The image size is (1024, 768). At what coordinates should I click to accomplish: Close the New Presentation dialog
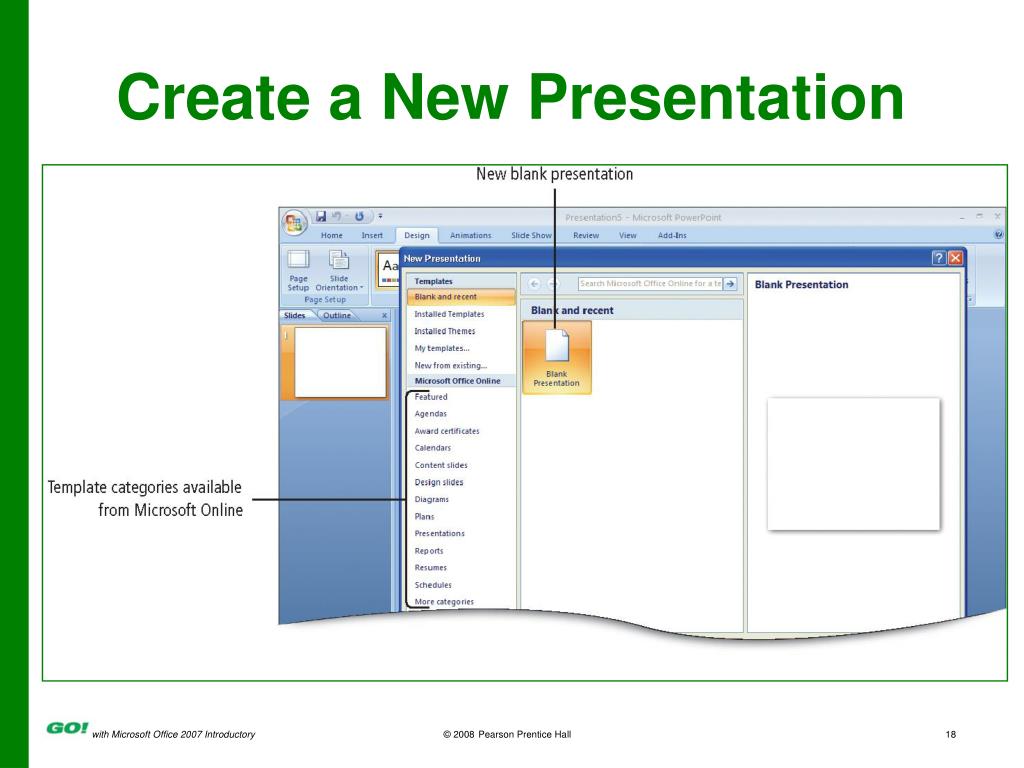coord(955,258)
